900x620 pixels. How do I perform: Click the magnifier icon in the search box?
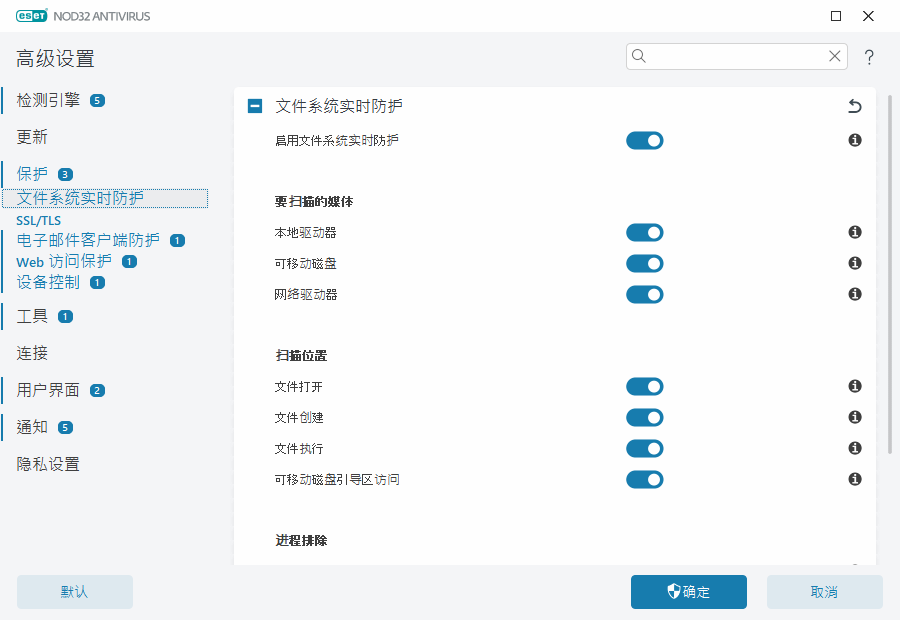(638, 56)
